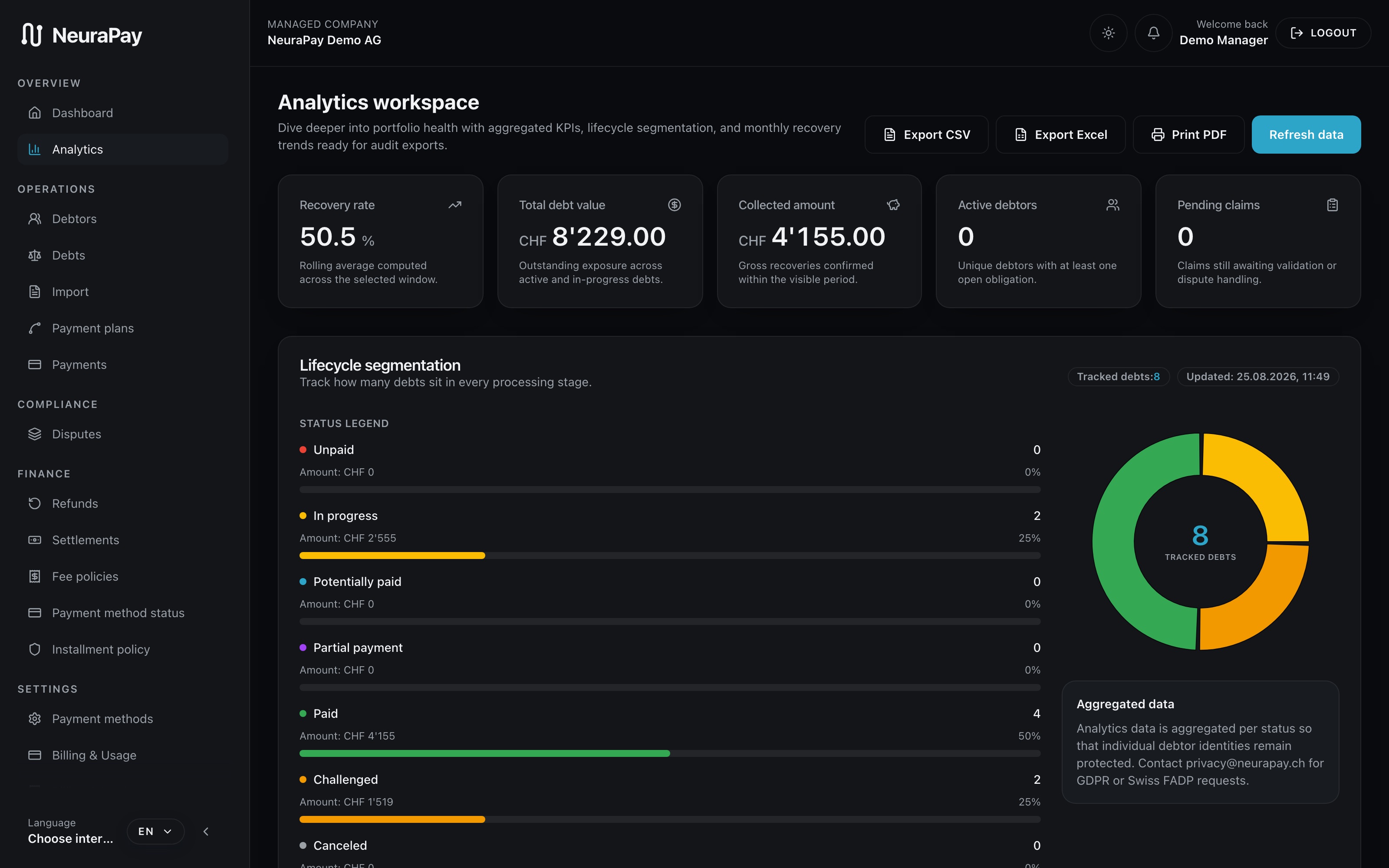
Task: Click the Installment policy shield icon
Action: [34, 649]
